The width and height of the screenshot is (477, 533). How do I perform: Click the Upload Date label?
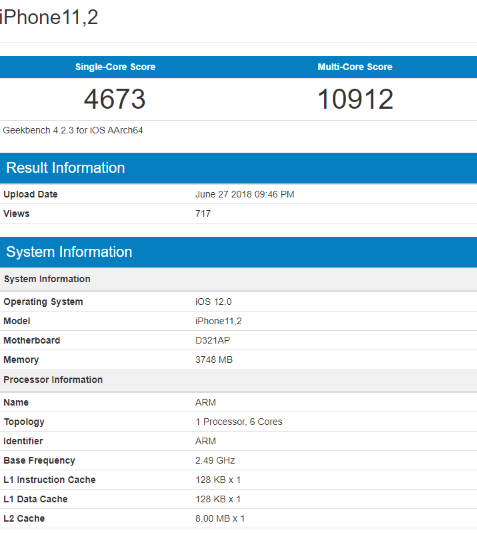[31, 194]
